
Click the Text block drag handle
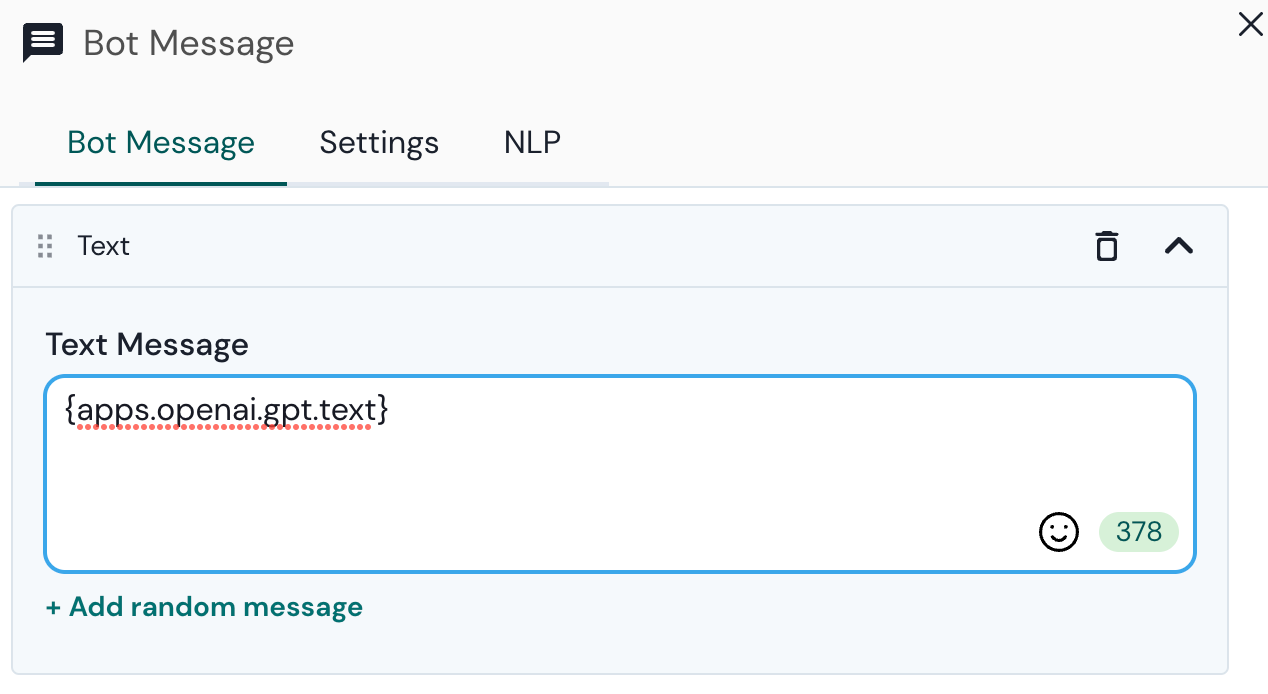(45, 246)
